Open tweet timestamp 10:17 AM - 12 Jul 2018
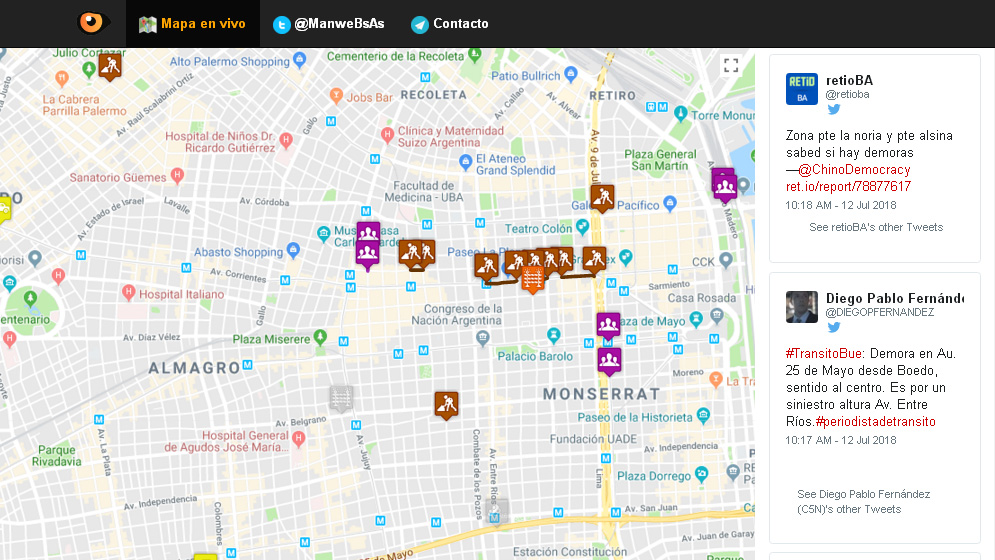The width and height of the screenshot is (995, 560). point(841,440)
